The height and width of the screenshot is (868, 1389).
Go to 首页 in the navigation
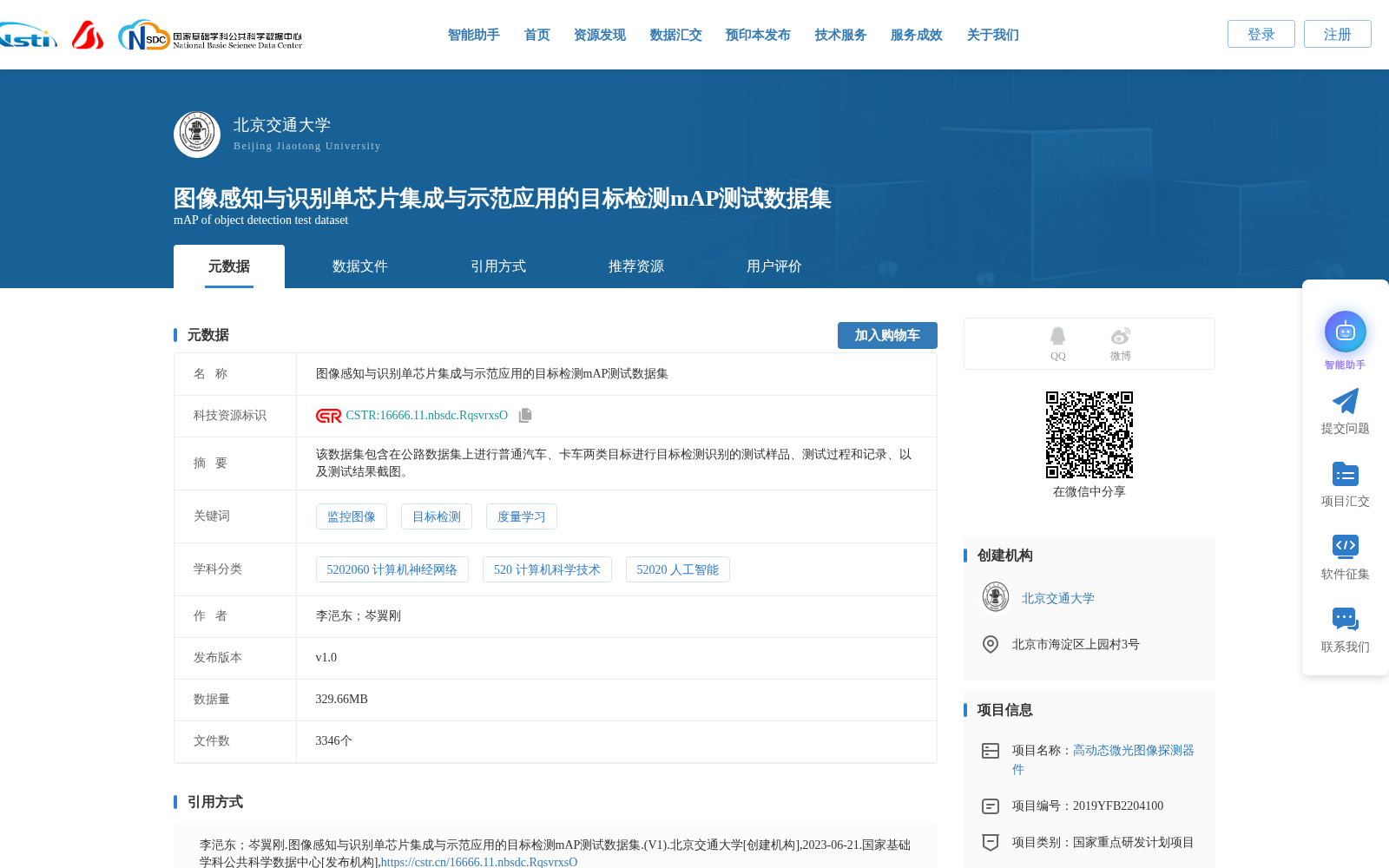pyautogui.click(x=537, y=35)
